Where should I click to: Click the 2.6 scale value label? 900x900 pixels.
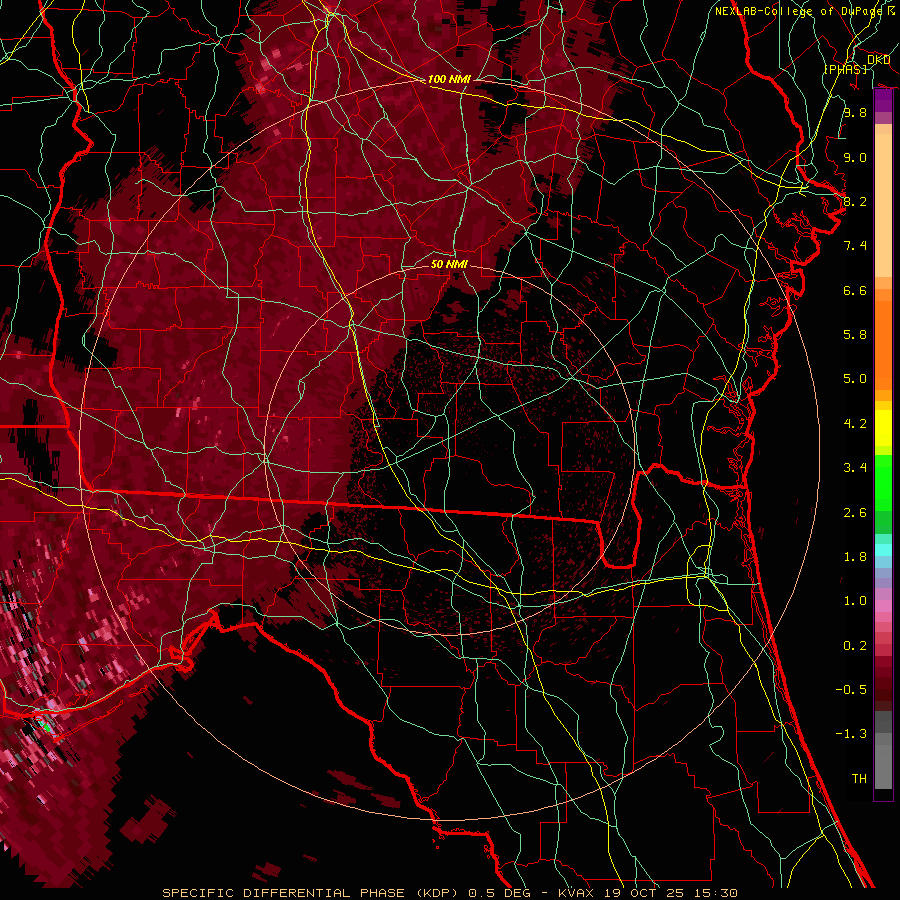(854, 512)
